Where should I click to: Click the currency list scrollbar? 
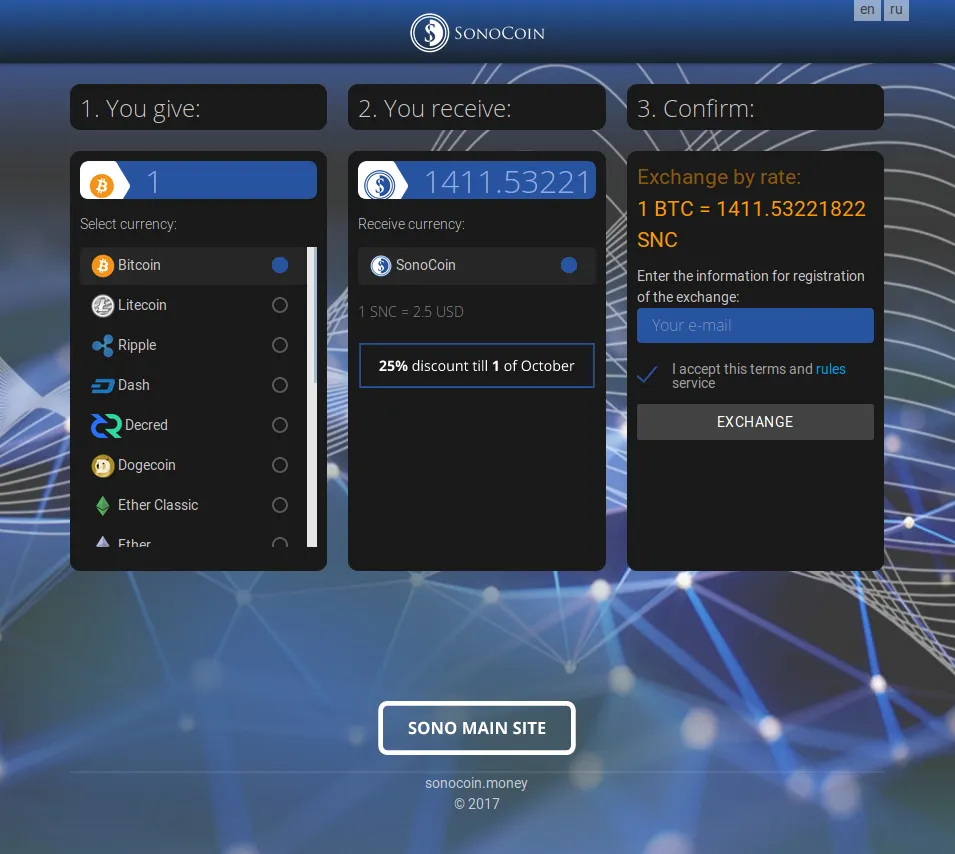click(312, 397)
